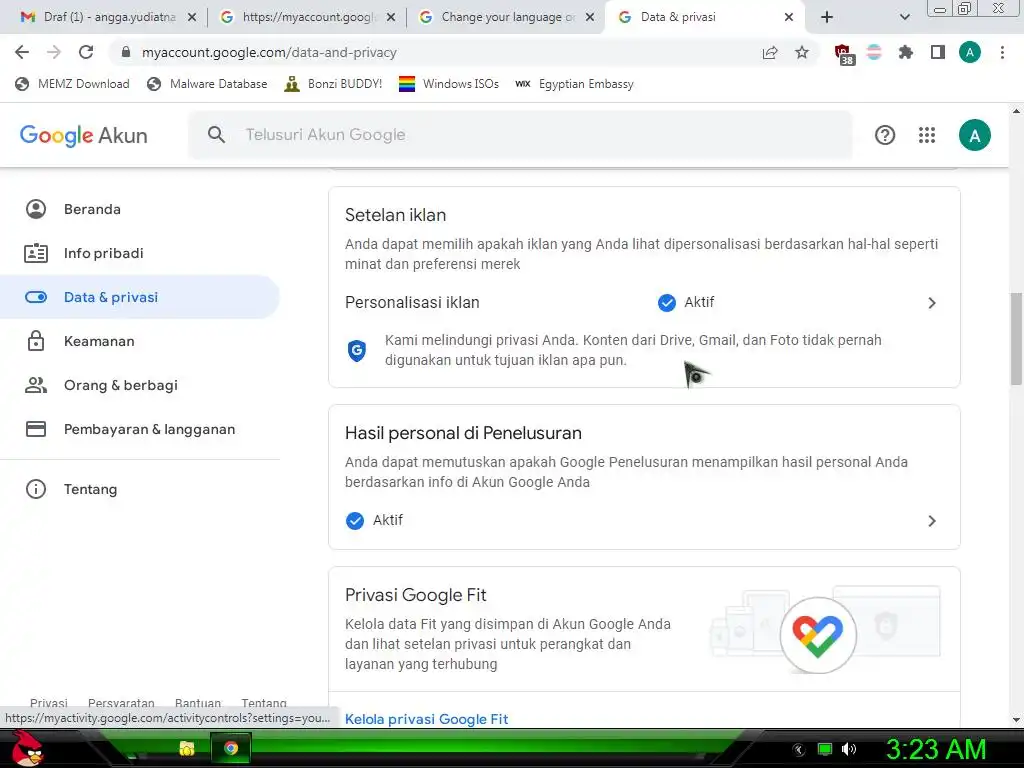This screenshot has width=1024, height=768.
Task: Go forward with the browser forward arrow
Action: click(54, 52)
